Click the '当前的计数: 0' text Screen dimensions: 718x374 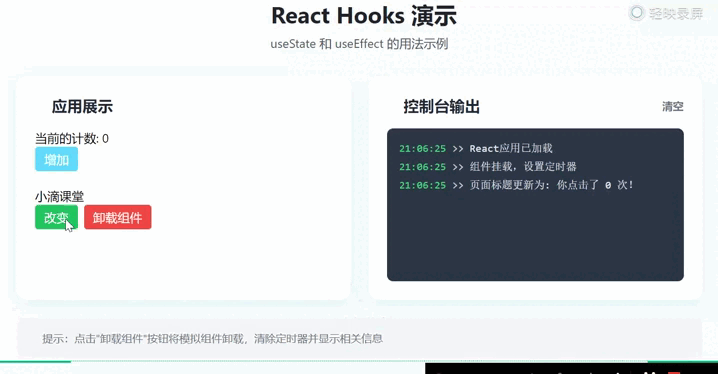(x=72, y=138)
